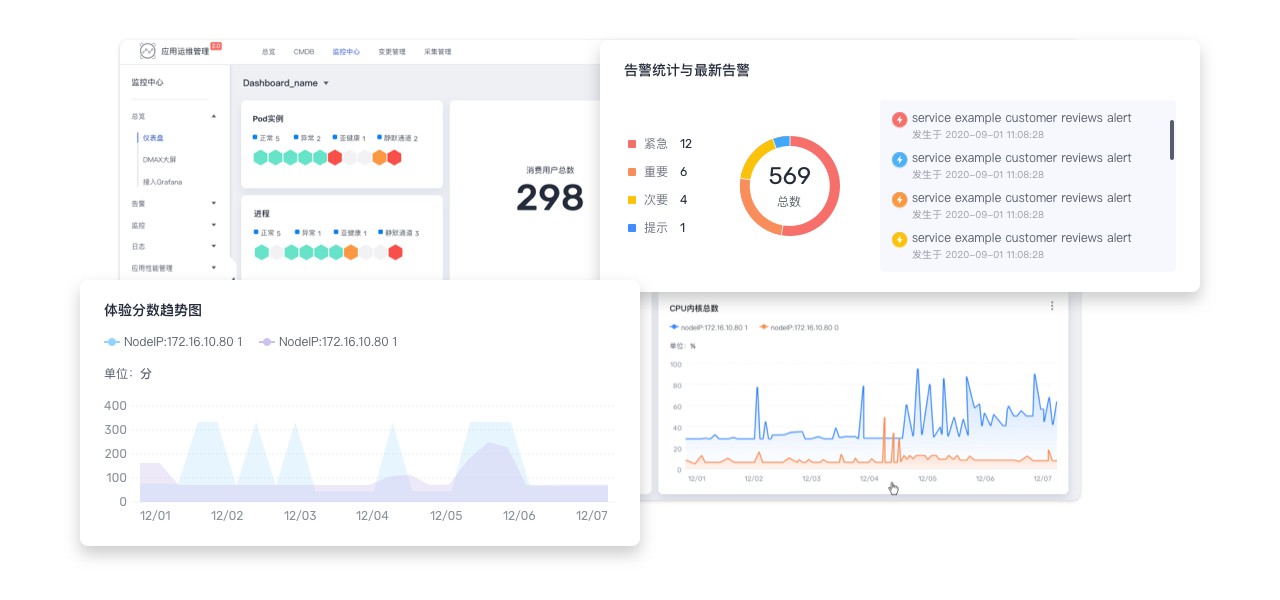
Task: Open DMAX大屏 in the sidebar
Action: pyautogui.click(x=160, y=160)
